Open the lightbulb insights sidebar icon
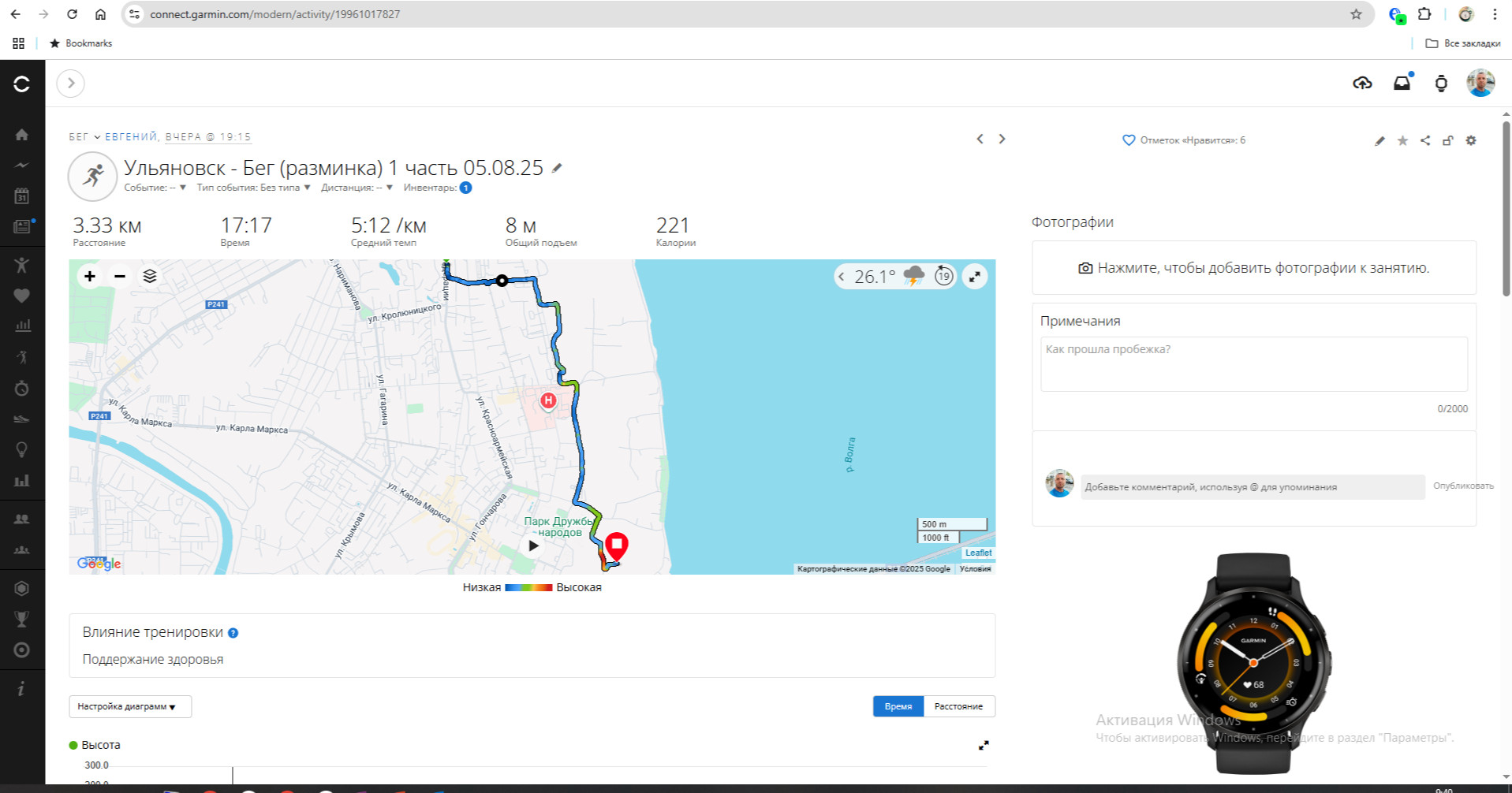1512x793 pixels. pyautogui.click(x=22, y=449)
